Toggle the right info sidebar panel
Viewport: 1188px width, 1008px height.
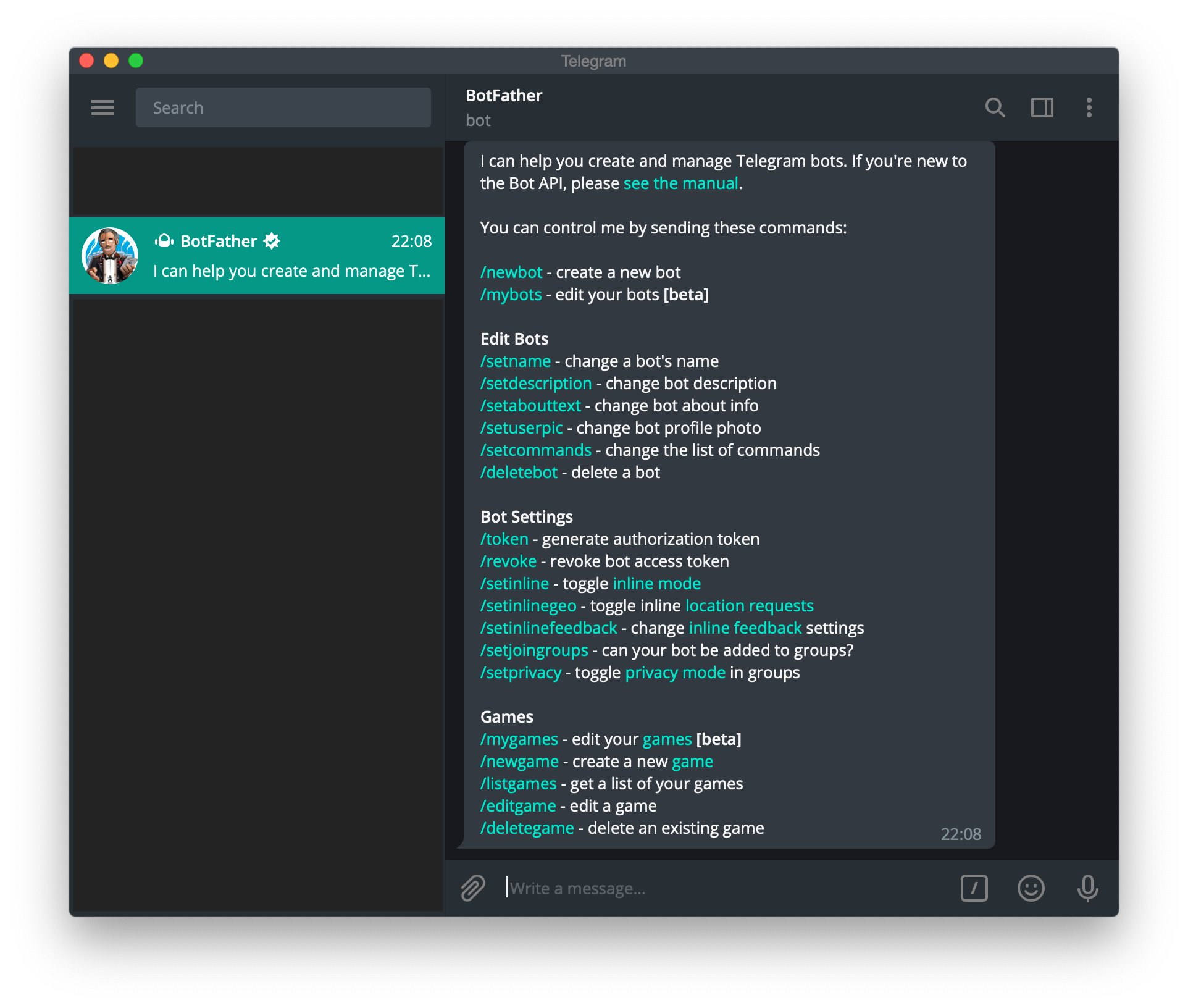pyautogui.click(x=1042, y=107)
